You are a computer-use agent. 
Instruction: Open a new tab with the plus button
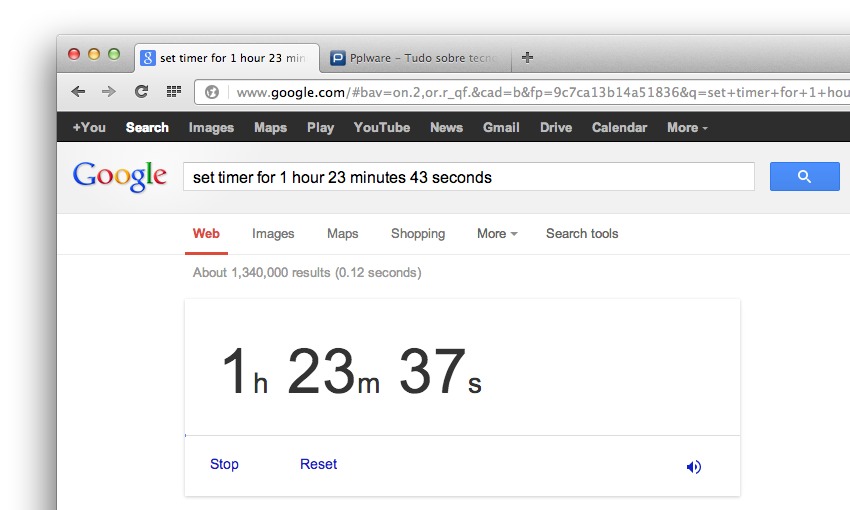[527, 57]
